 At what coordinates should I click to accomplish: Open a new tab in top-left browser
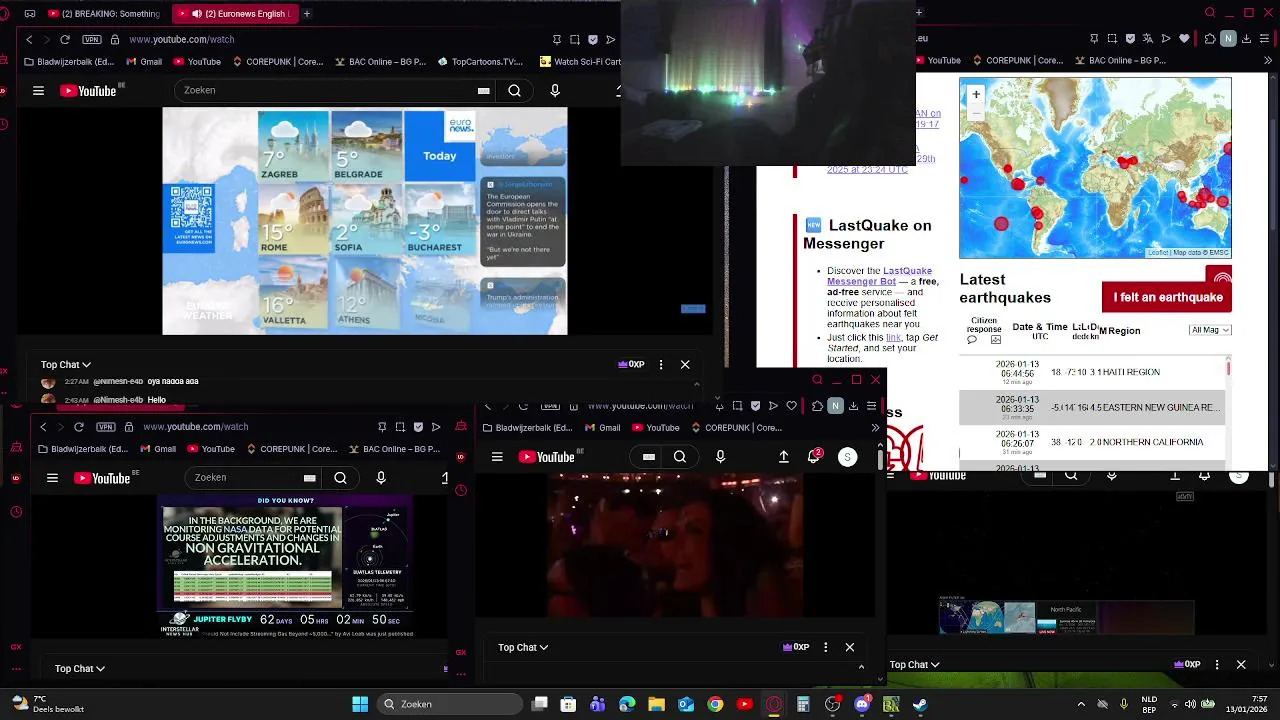[x=306, y=14]
